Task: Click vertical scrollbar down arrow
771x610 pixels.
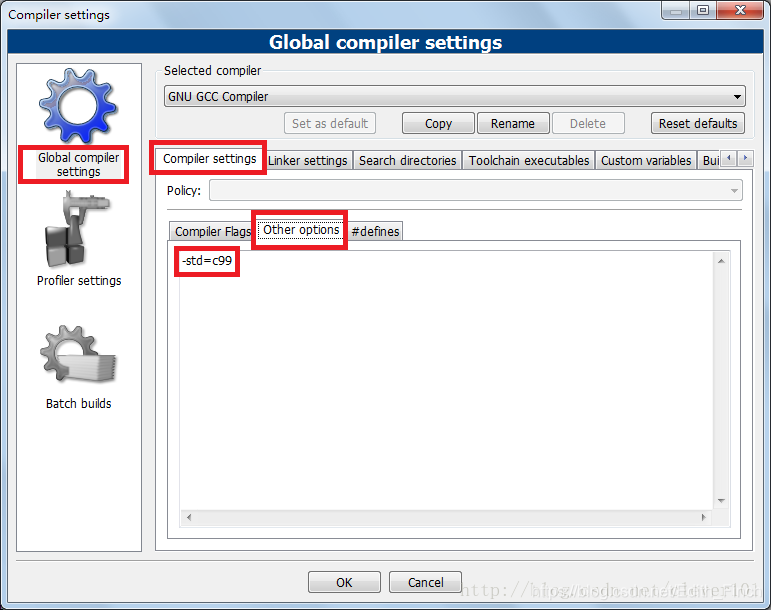Action: click(721, 501)
